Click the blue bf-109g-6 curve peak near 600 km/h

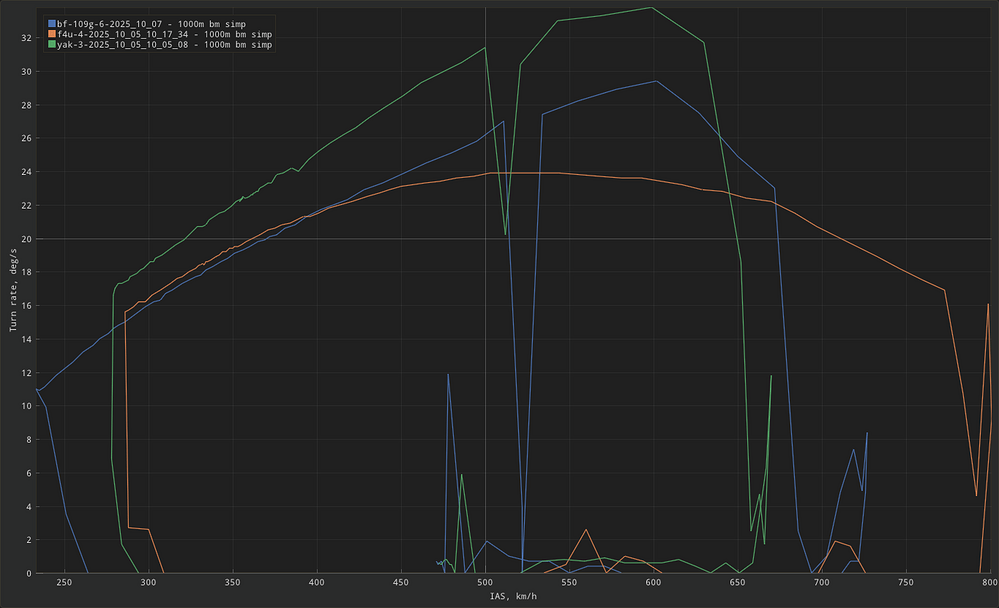pyautogui.click(x=656, y=81)
